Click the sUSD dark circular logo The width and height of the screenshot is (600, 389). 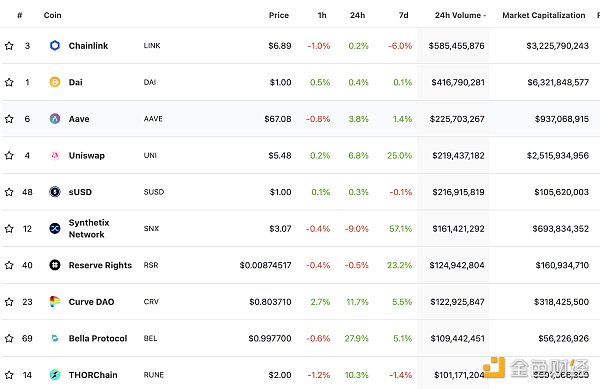tap(55, 192)
